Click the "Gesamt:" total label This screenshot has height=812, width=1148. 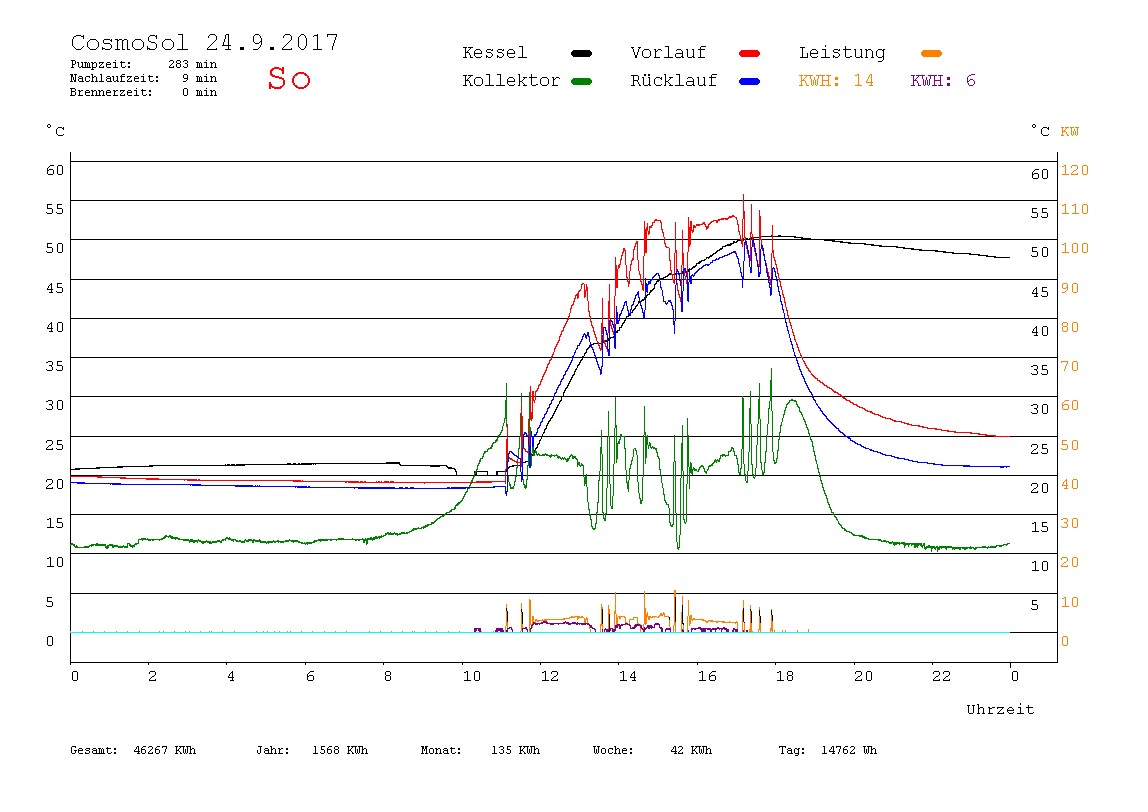click(x=94, y=750)
